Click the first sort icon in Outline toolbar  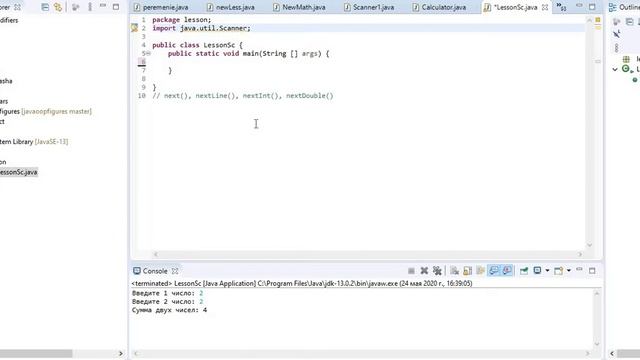point(616,22)
